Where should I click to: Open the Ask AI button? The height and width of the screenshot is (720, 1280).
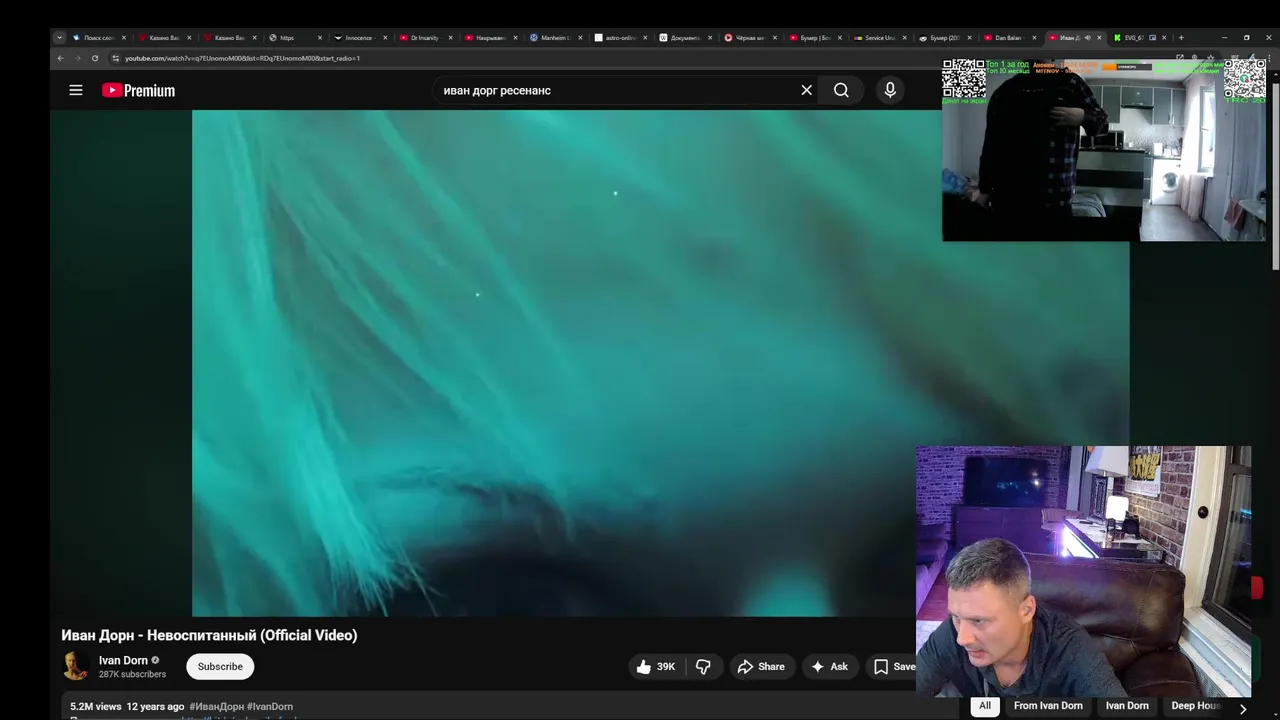(x=829, y=667)
